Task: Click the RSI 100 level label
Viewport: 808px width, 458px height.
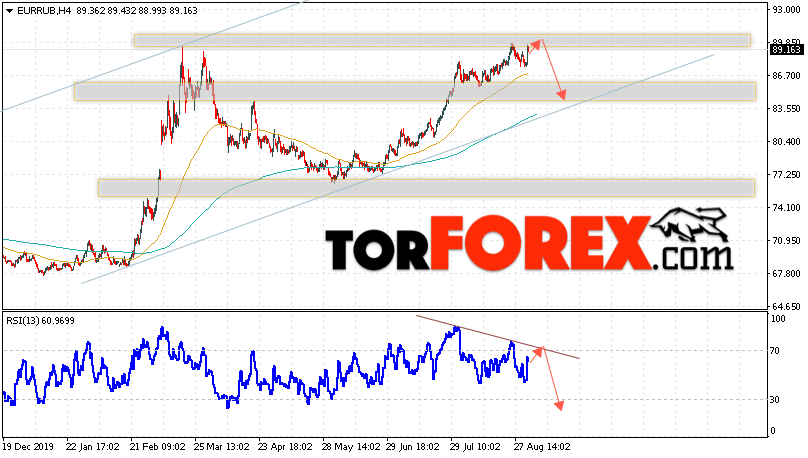Action: pyautogui.click(x=778, y=319)
